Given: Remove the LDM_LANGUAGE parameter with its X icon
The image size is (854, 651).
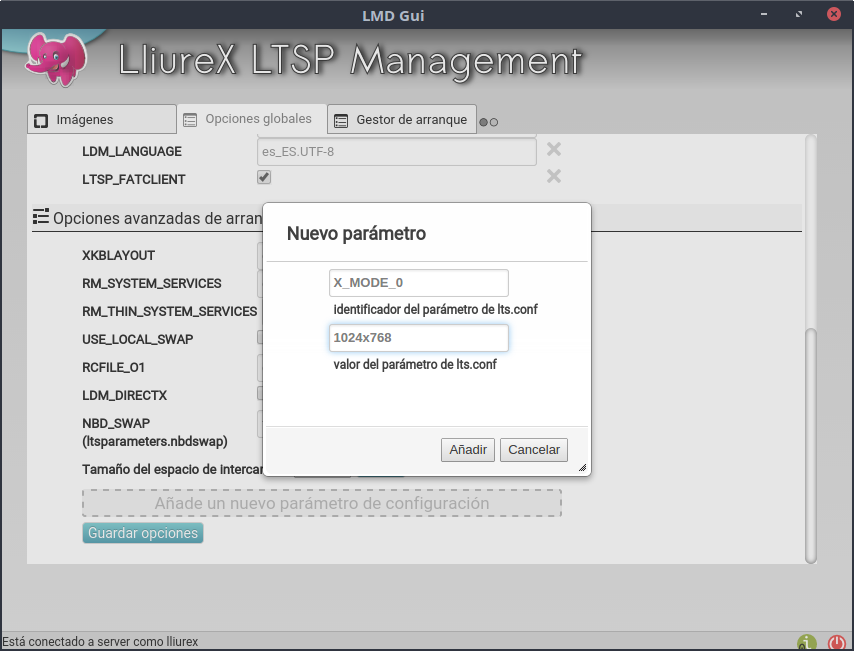Looking at the screenshot, I should pyautogui.click(x=553, y=150).
